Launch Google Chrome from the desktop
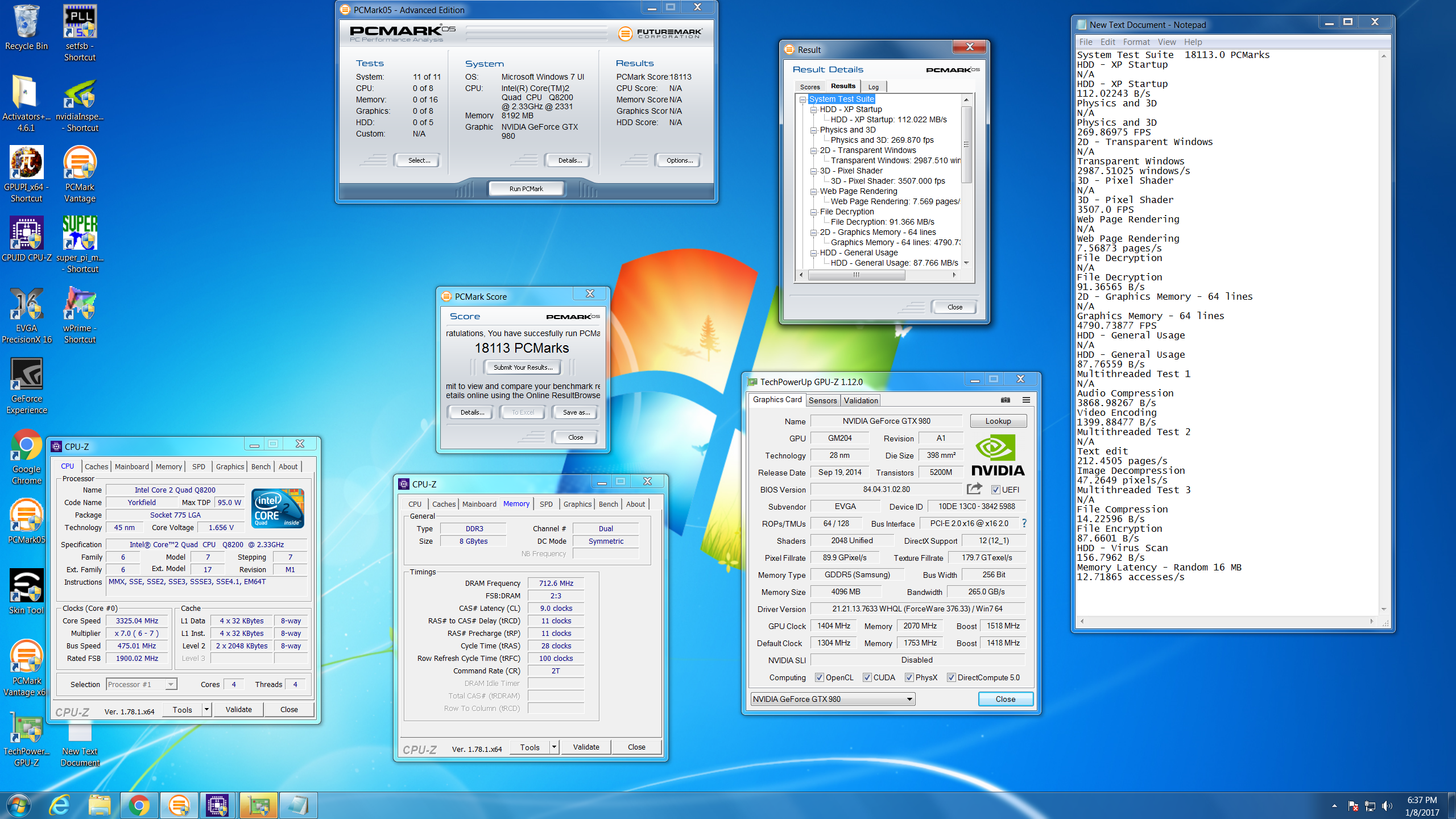This screenshot has height=819, width=1456. click(26, 456)
